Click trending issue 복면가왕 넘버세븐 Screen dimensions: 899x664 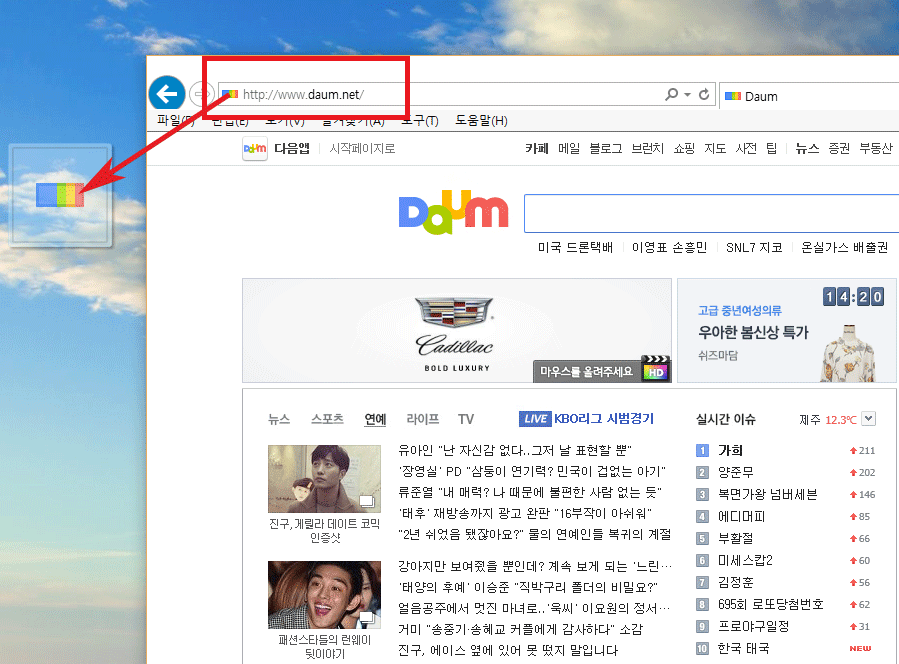point(768,494)
